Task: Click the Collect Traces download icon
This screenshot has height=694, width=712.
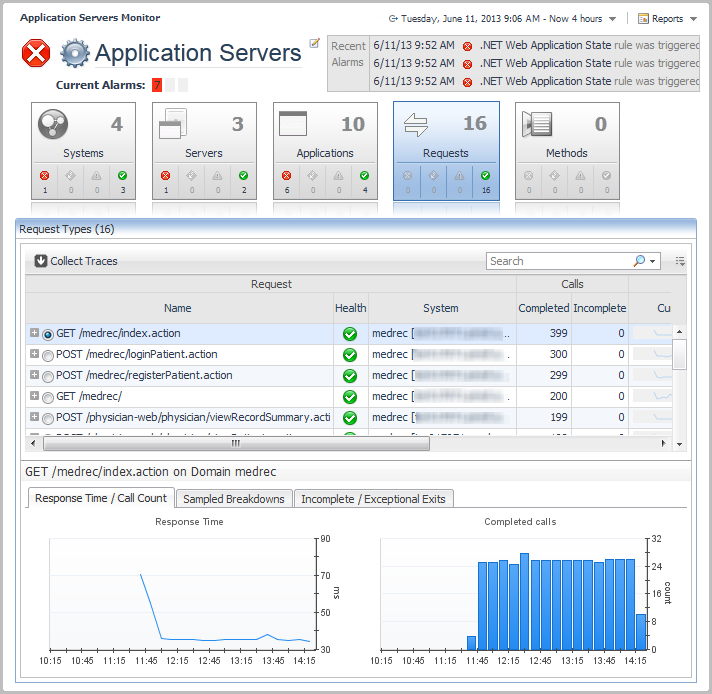Action: tap(41, 261)
